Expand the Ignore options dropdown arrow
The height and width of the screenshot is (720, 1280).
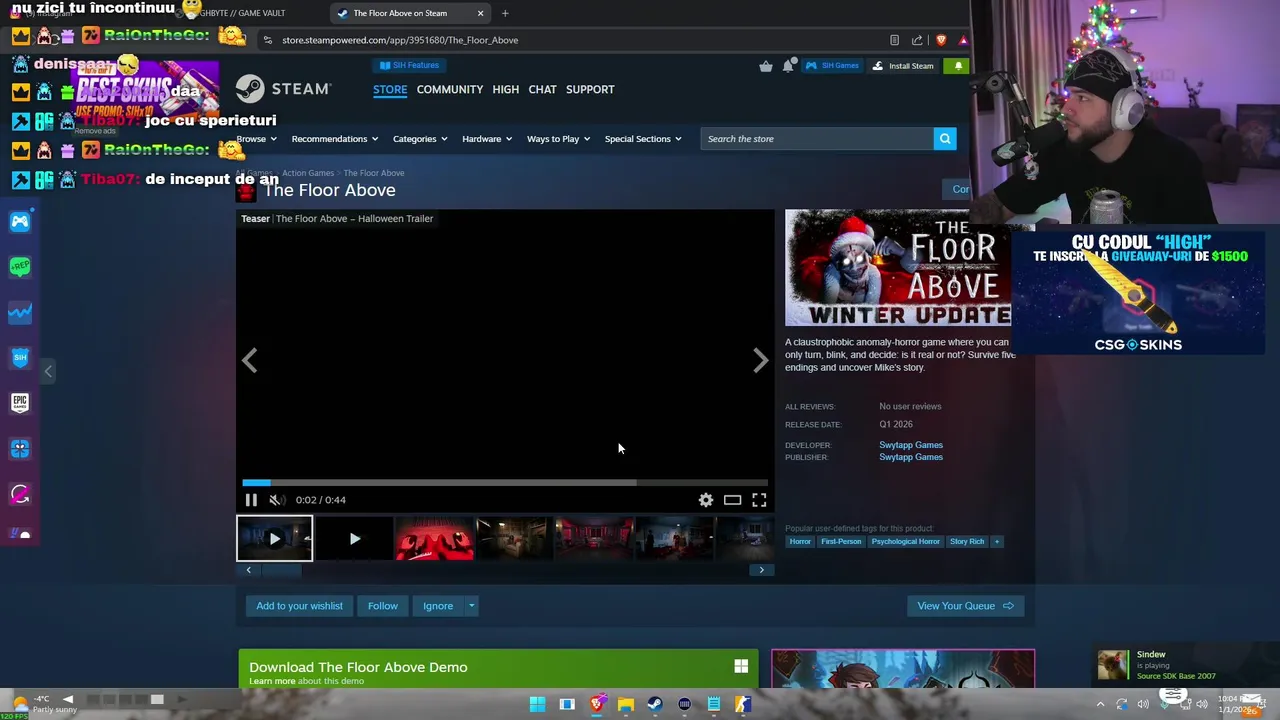click(x=472, y=606)
